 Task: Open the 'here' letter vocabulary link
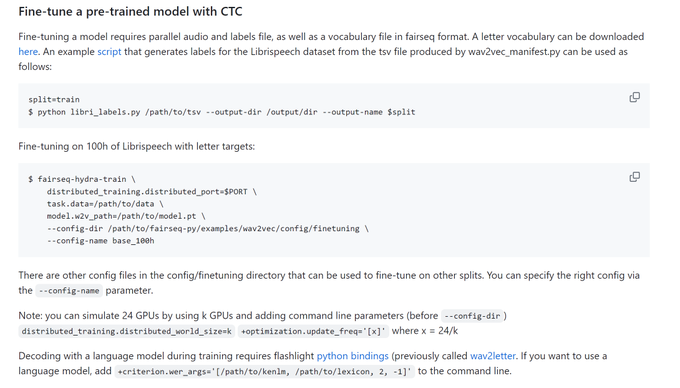pos(28,52)
